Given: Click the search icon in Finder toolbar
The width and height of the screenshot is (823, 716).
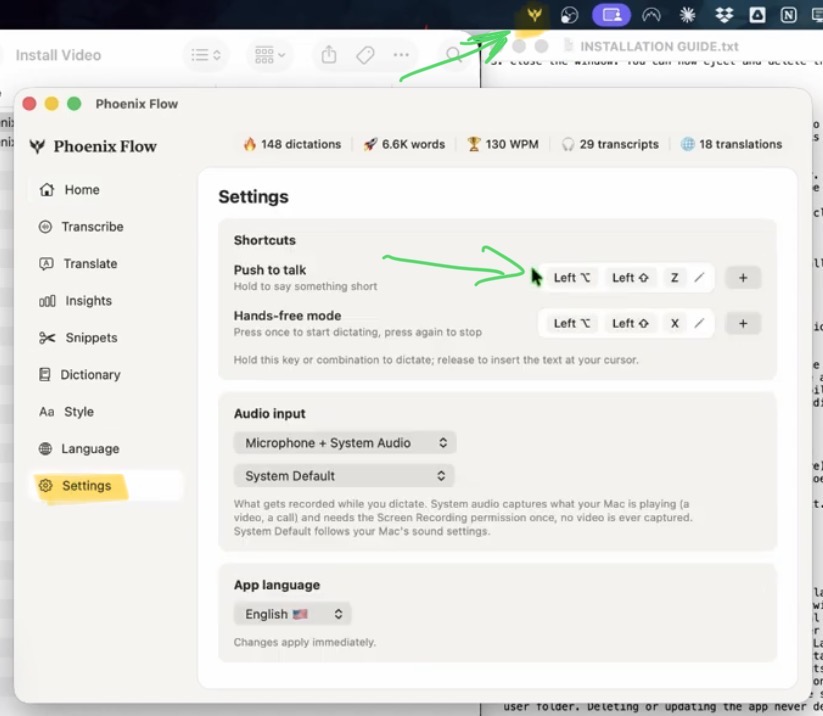Looking at the screenshot, I should coord(453,55).
